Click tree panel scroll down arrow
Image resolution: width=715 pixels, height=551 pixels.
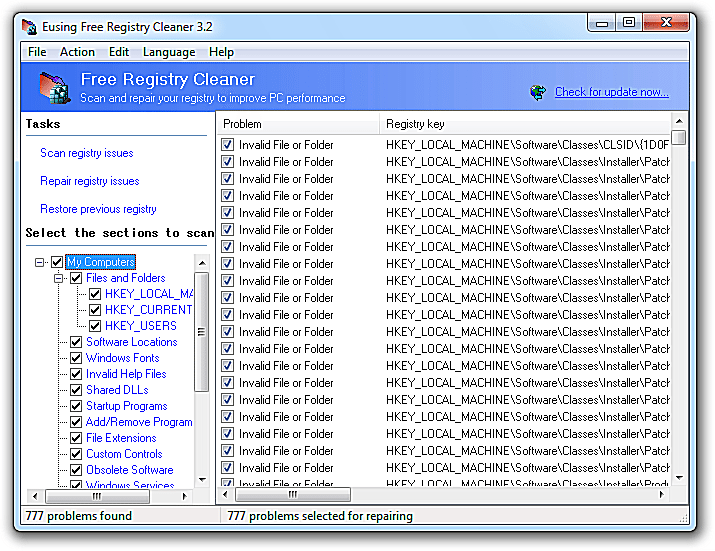202,479
